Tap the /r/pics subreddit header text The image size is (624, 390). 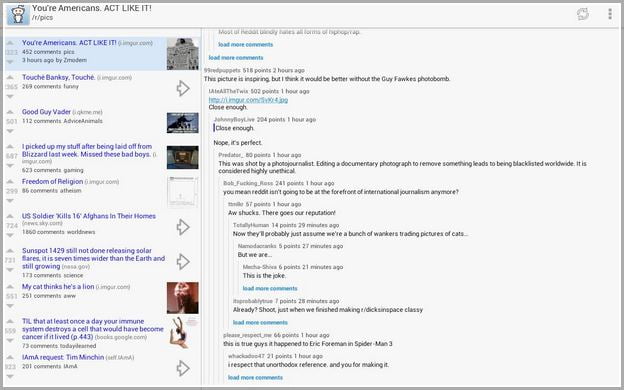tap(42, 18)
